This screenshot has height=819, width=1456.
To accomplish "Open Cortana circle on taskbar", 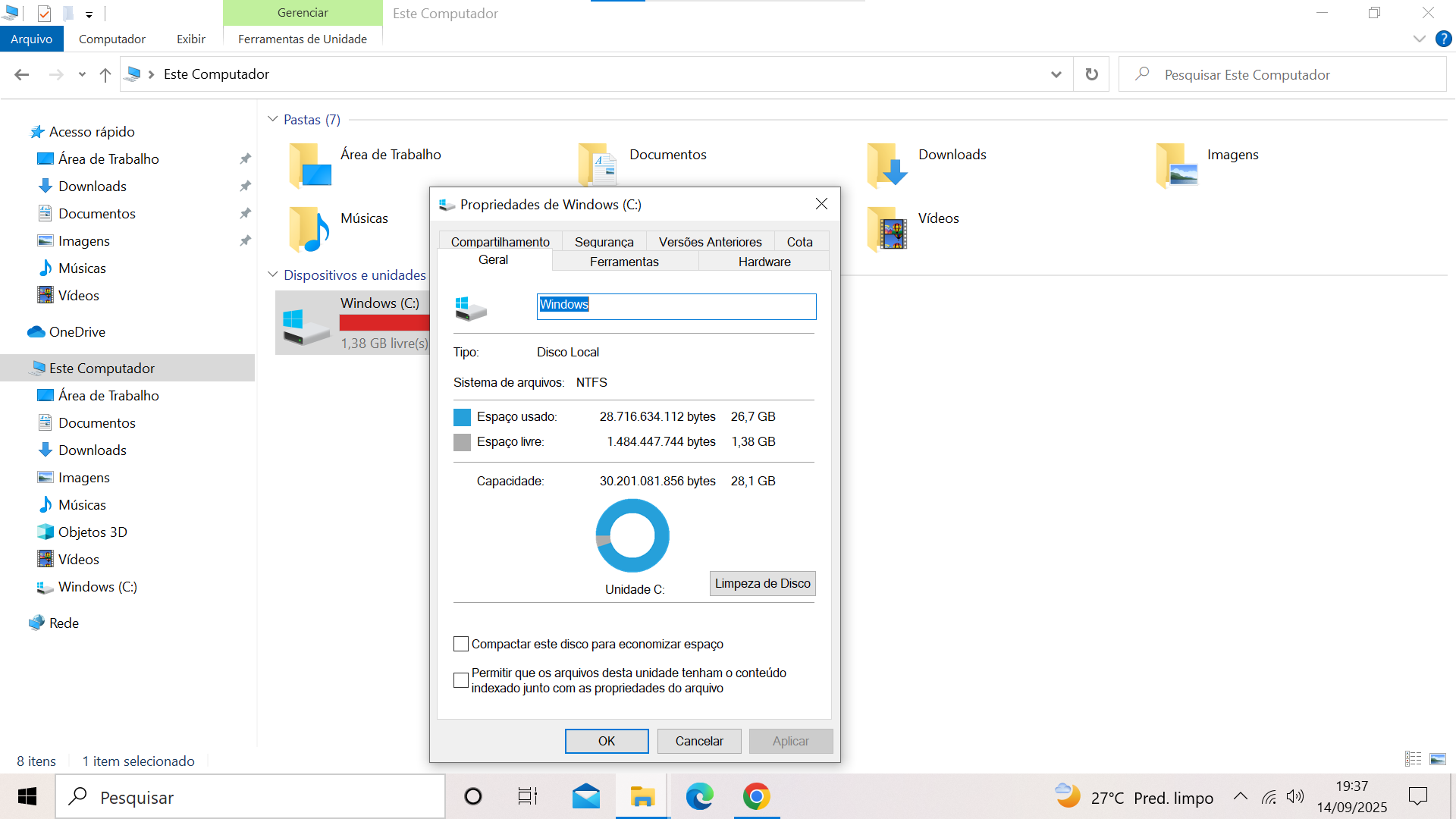I will point(473,797).
